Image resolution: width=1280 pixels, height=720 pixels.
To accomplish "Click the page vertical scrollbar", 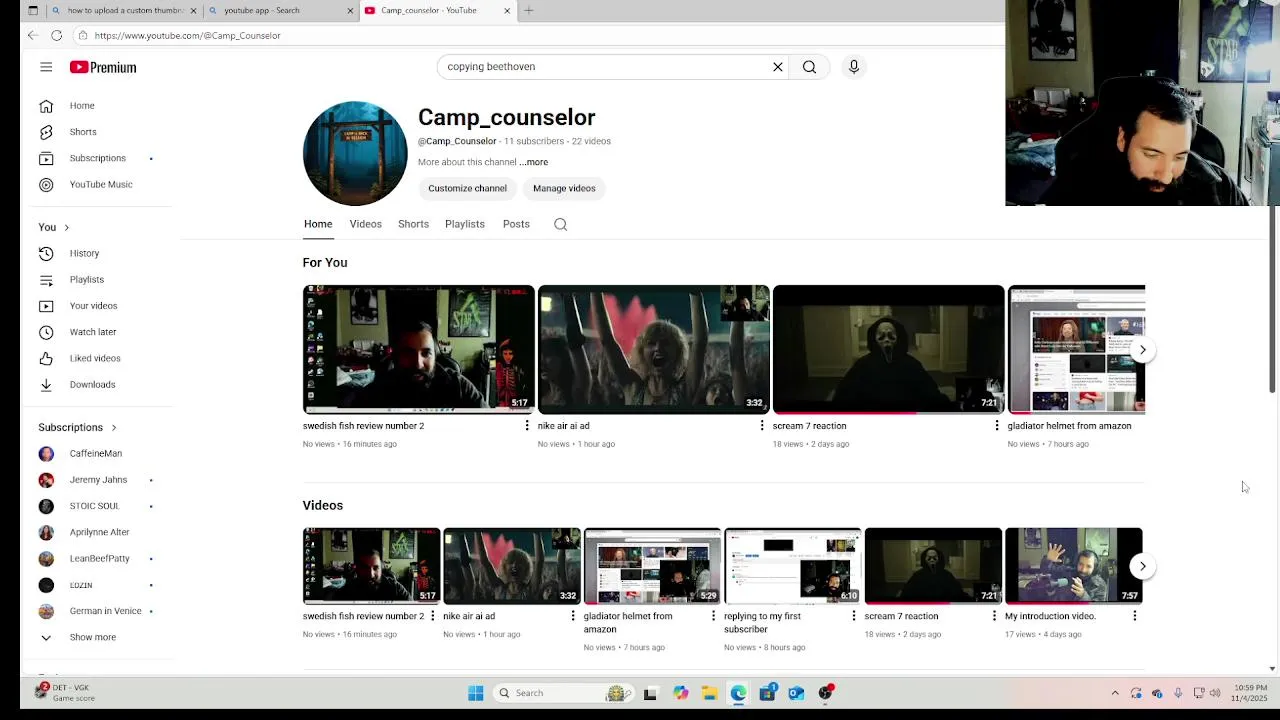I will 1272,300.
